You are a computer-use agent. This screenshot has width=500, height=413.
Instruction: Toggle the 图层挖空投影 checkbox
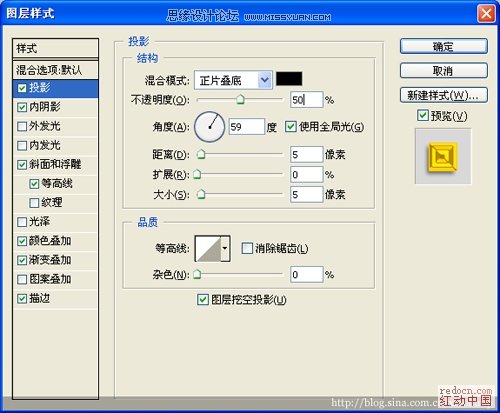pyautogui.click(x=203, y=300)
